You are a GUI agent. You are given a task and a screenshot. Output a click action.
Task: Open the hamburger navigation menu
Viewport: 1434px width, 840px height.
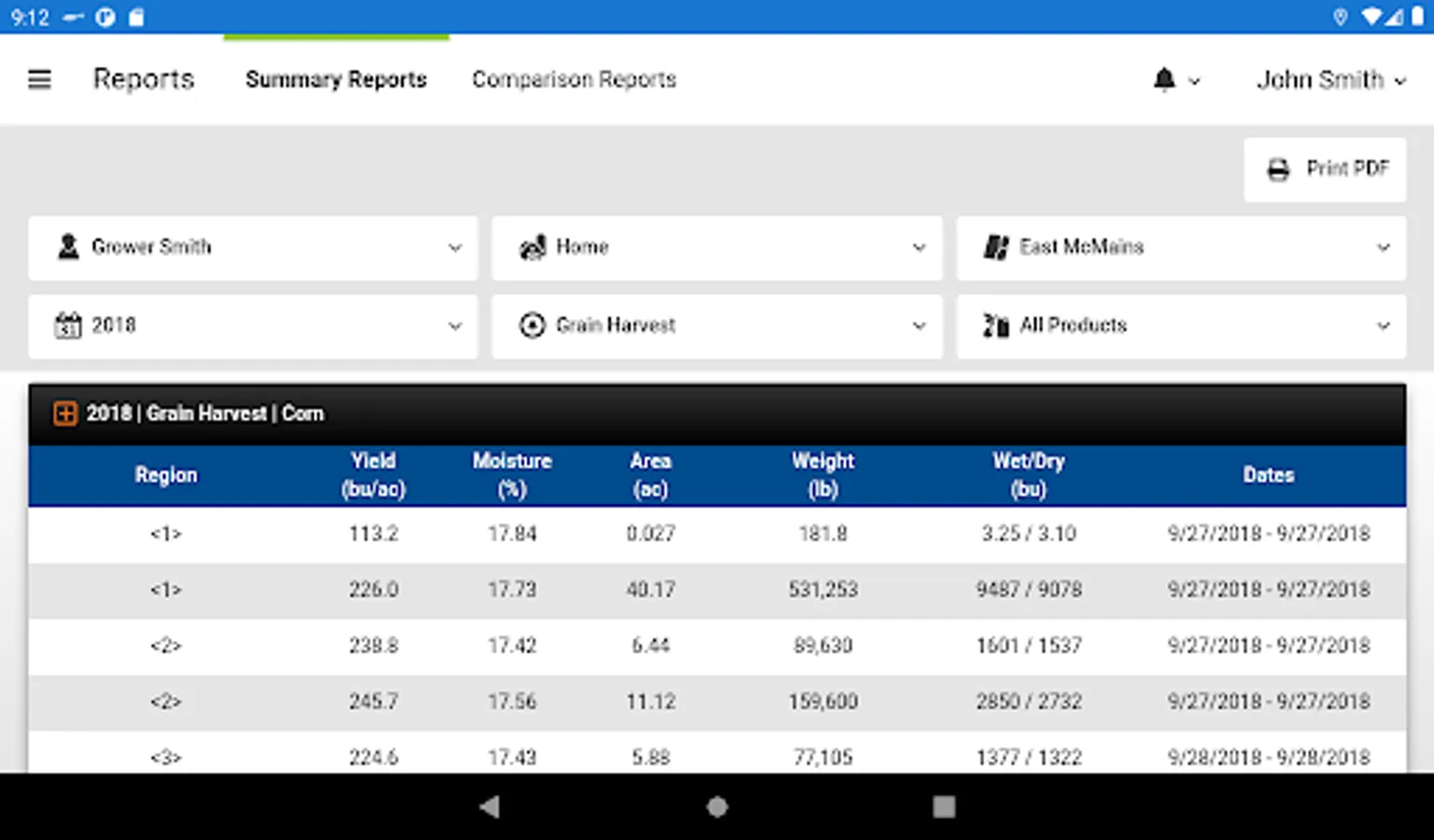pos(39,79)
